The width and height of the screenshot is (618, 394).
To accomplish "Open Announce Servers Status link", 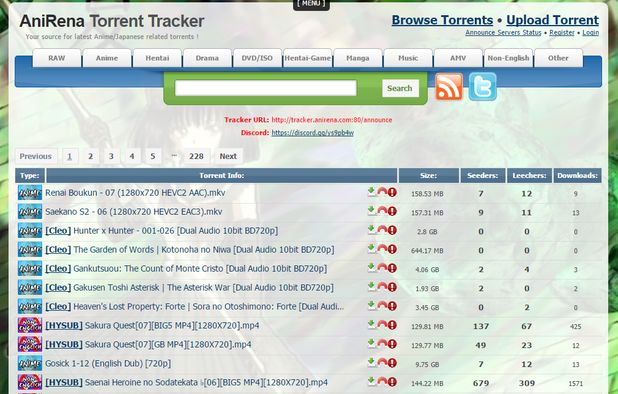I will pos(503,33).
